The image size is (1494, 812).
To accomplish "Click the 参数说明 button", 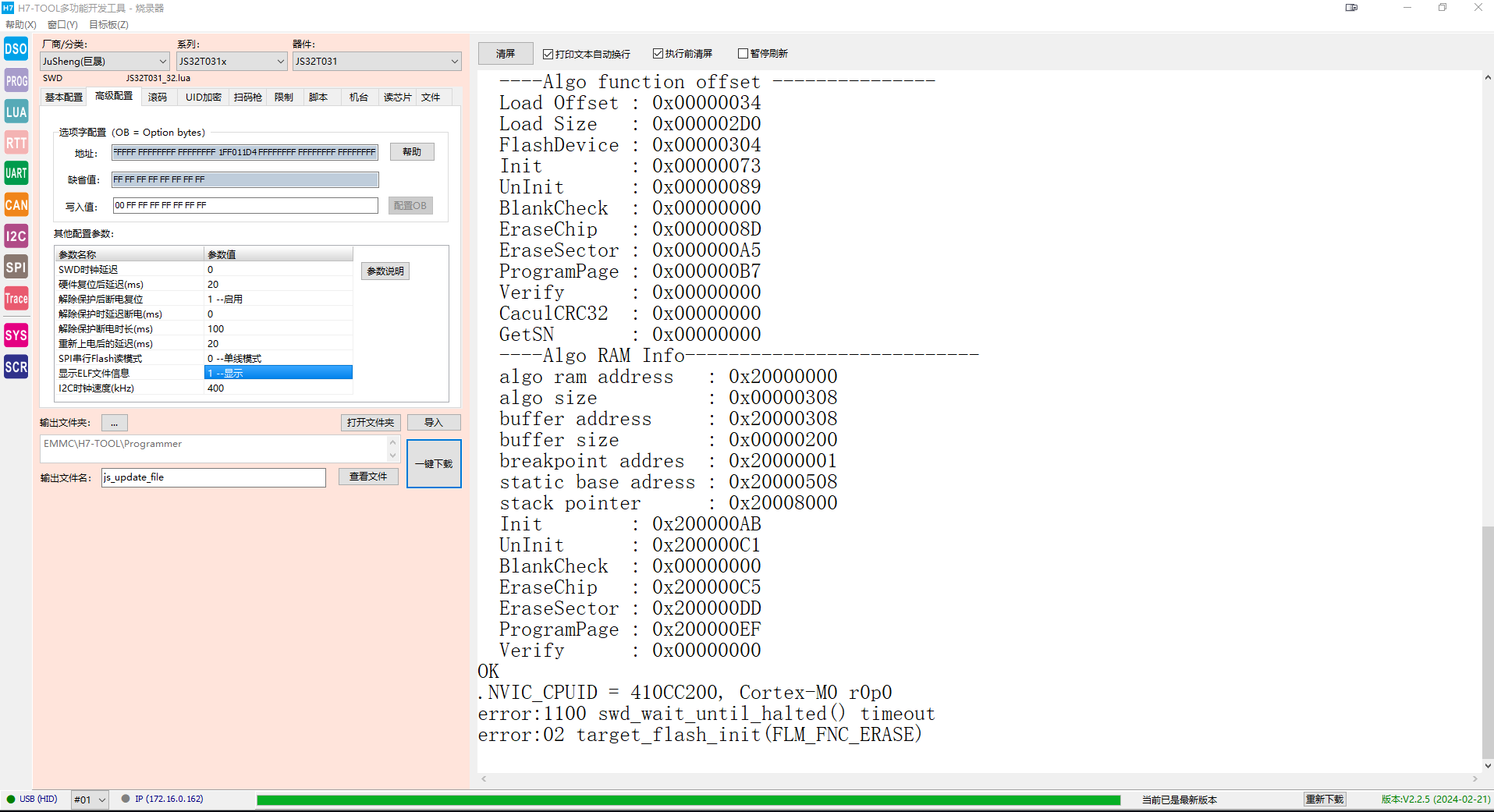I will [x=385, y=271].
